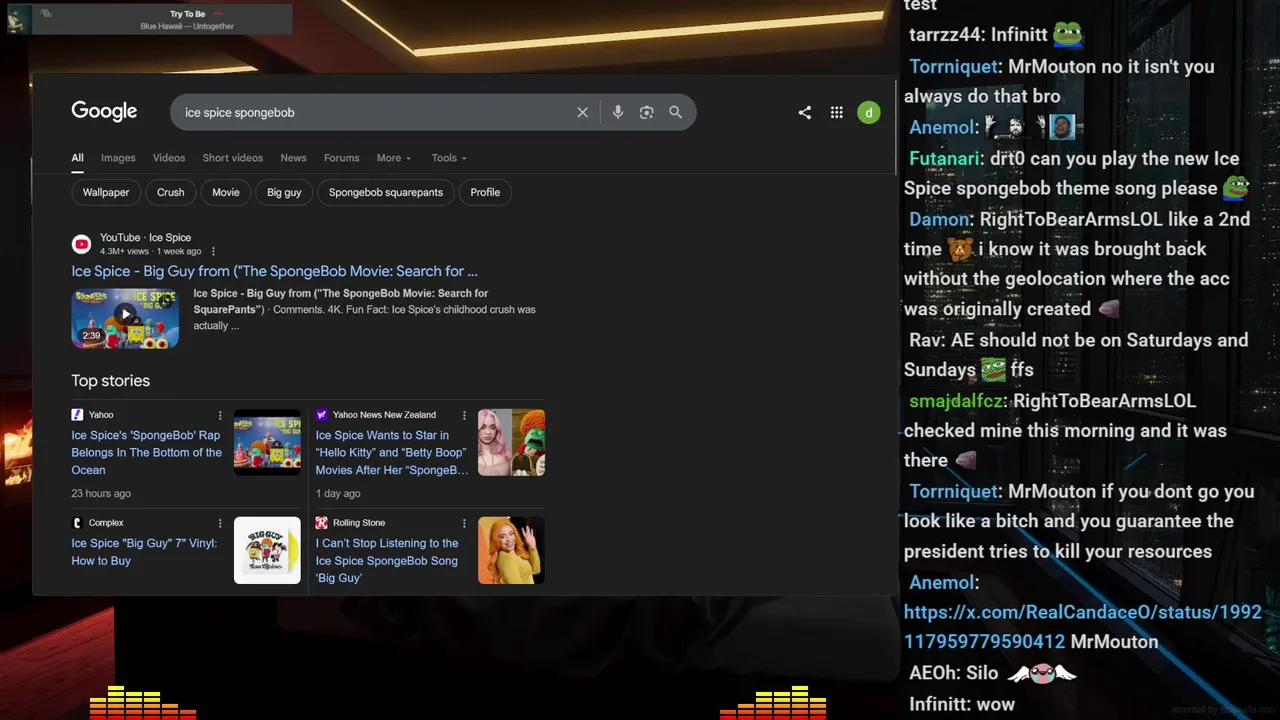Click the 'YouTube · Ice Spice' source label
The image size is (1280, 720).
point(145,238)
